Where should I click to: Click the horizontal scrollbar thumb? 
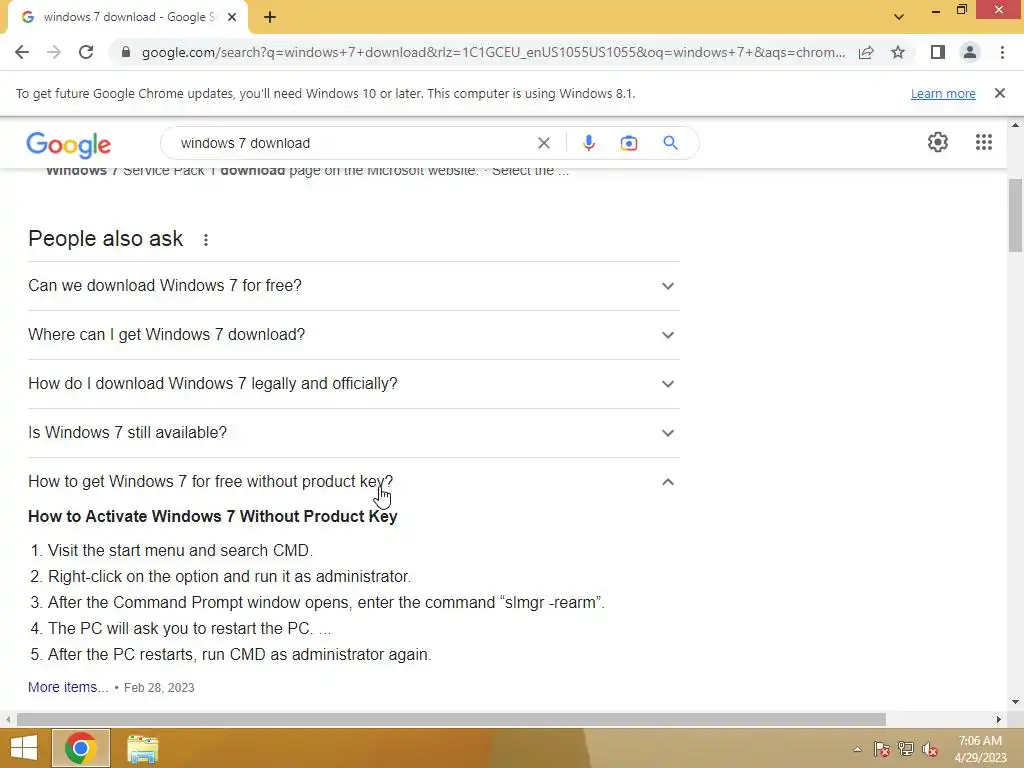[x=451, y=719]
